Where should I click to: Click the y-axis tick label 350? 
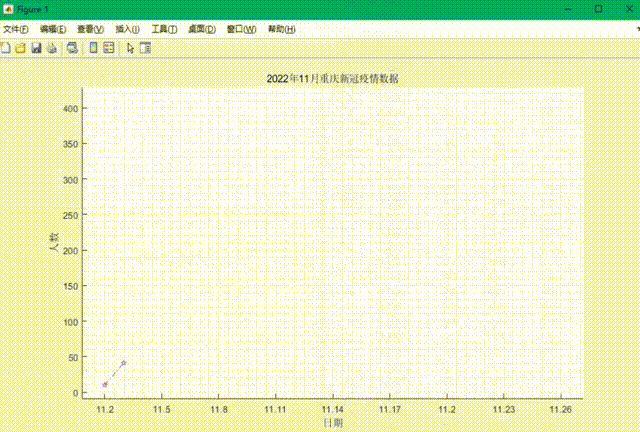[71, 144]
